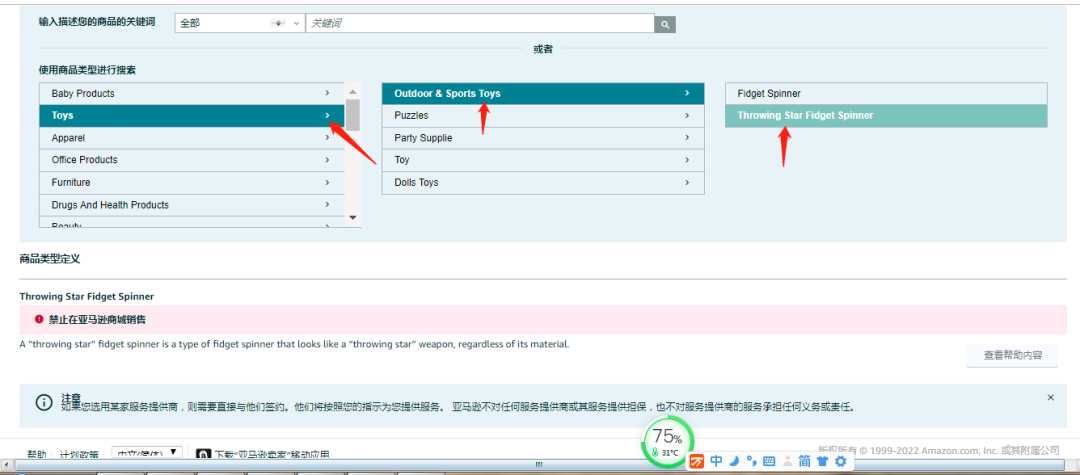Select the Baby Products category

[191, 94]
